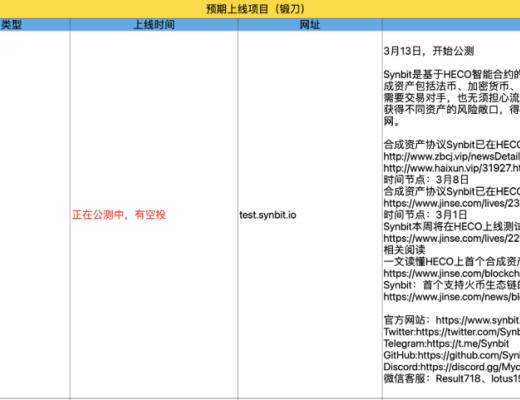The width and height of the screenshot is (520, 400).
Task: Click the line 'Synbit：首个支持火币生态链'
Action: click(452, 285)
